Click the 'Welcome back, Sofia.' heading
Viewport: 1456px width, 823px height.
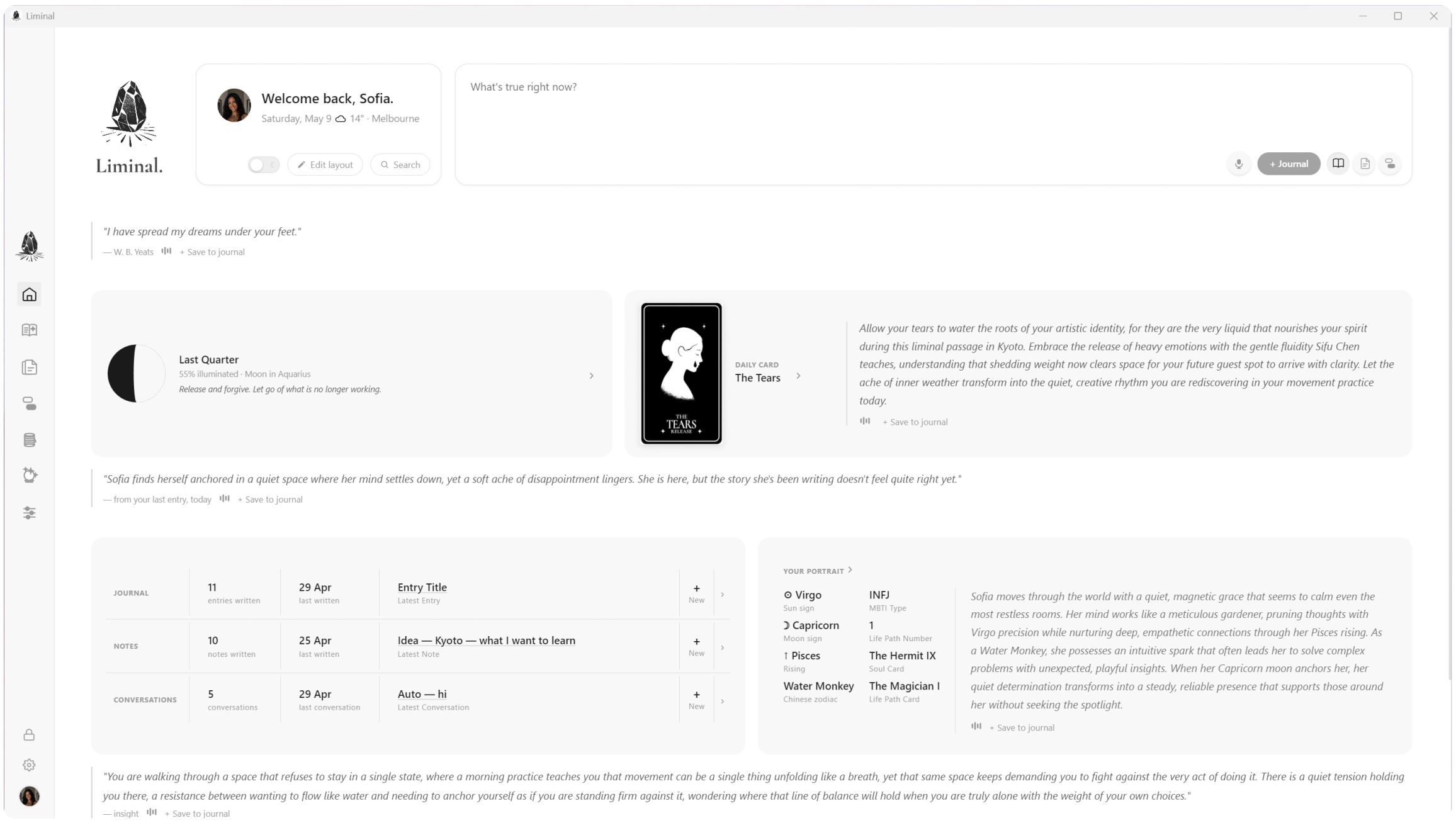(327, 99)
